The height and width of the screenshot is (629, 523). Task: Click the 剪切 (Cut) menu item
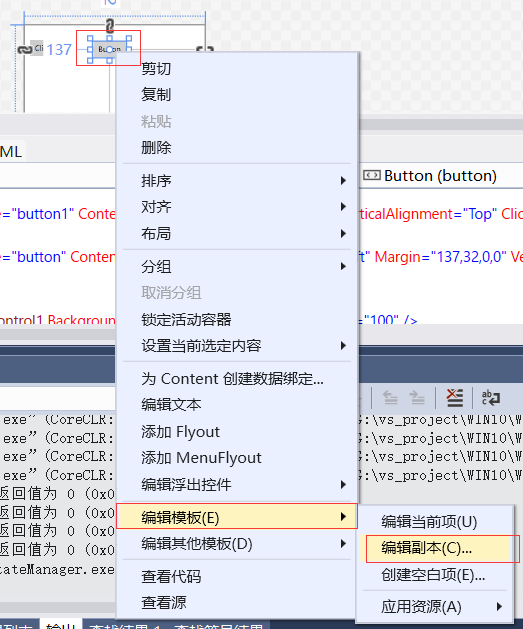237,69
